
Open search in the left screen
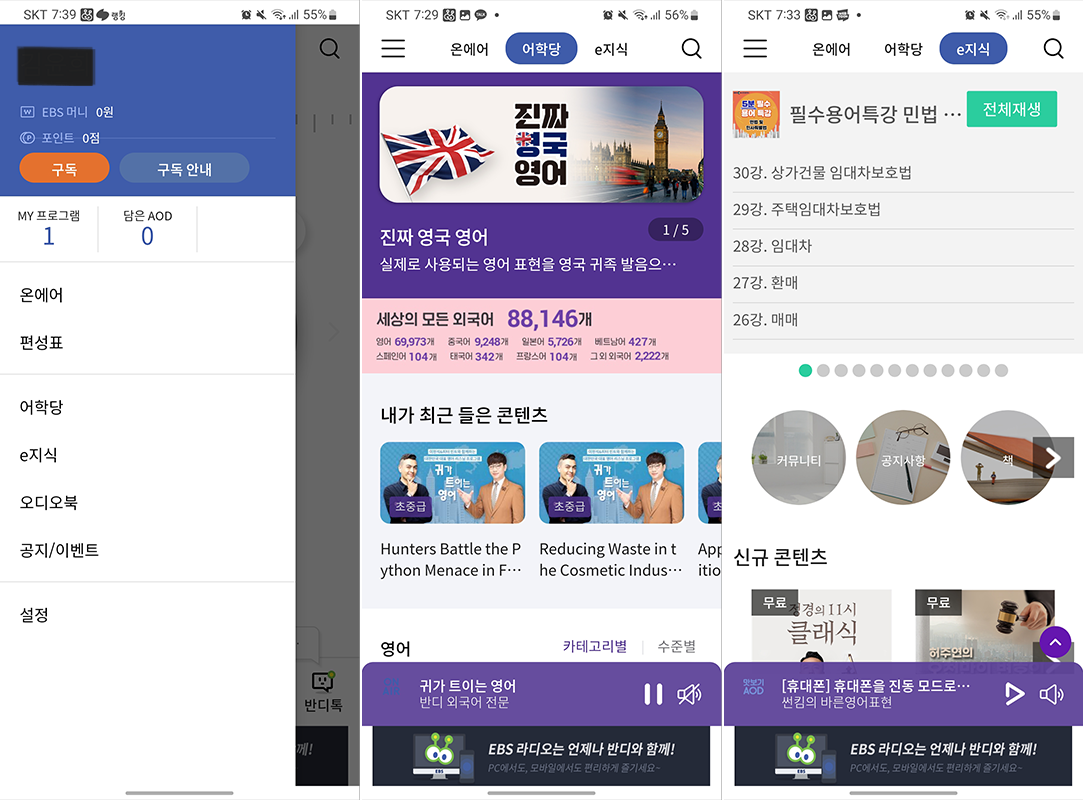point(329,48)
